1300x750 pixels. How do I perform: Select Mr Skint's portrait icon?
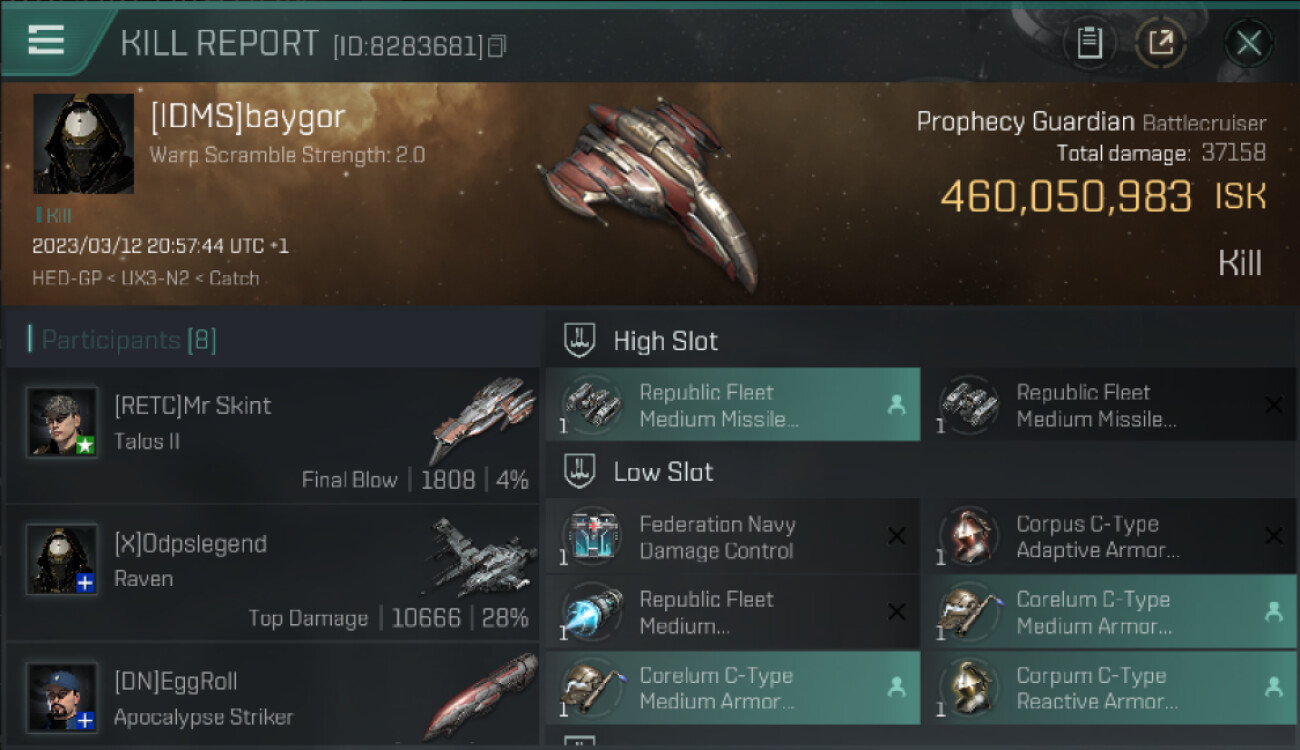62,422
